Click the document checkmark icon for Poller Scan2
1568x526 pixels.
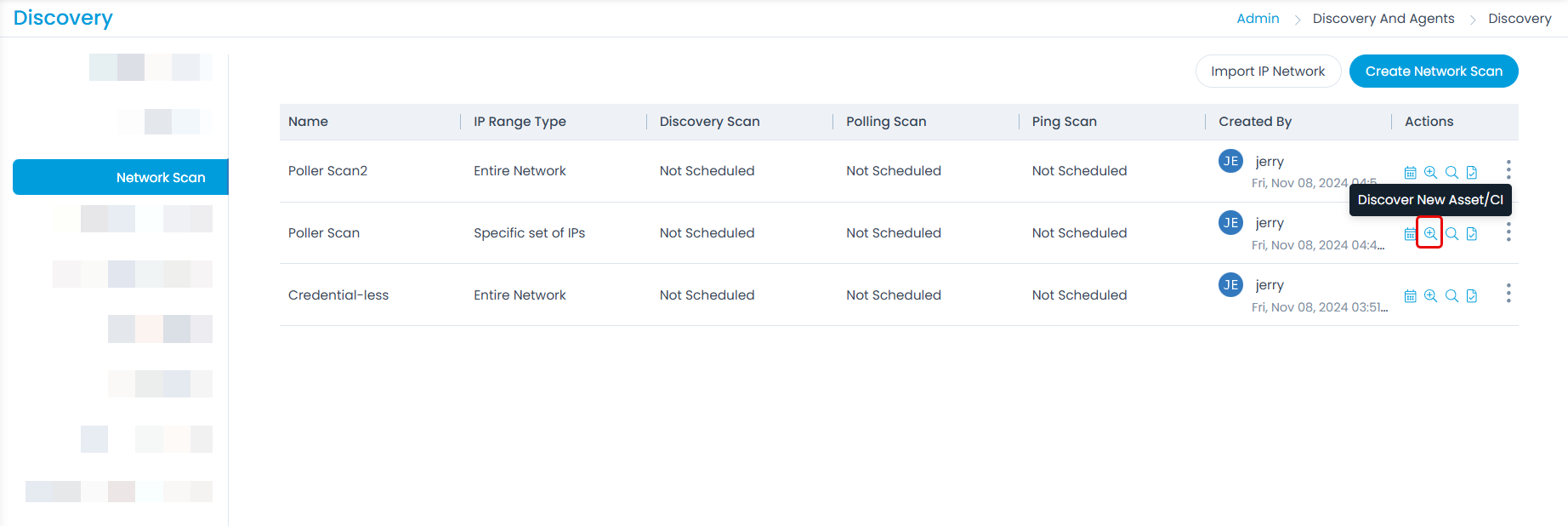[1472, 173]
